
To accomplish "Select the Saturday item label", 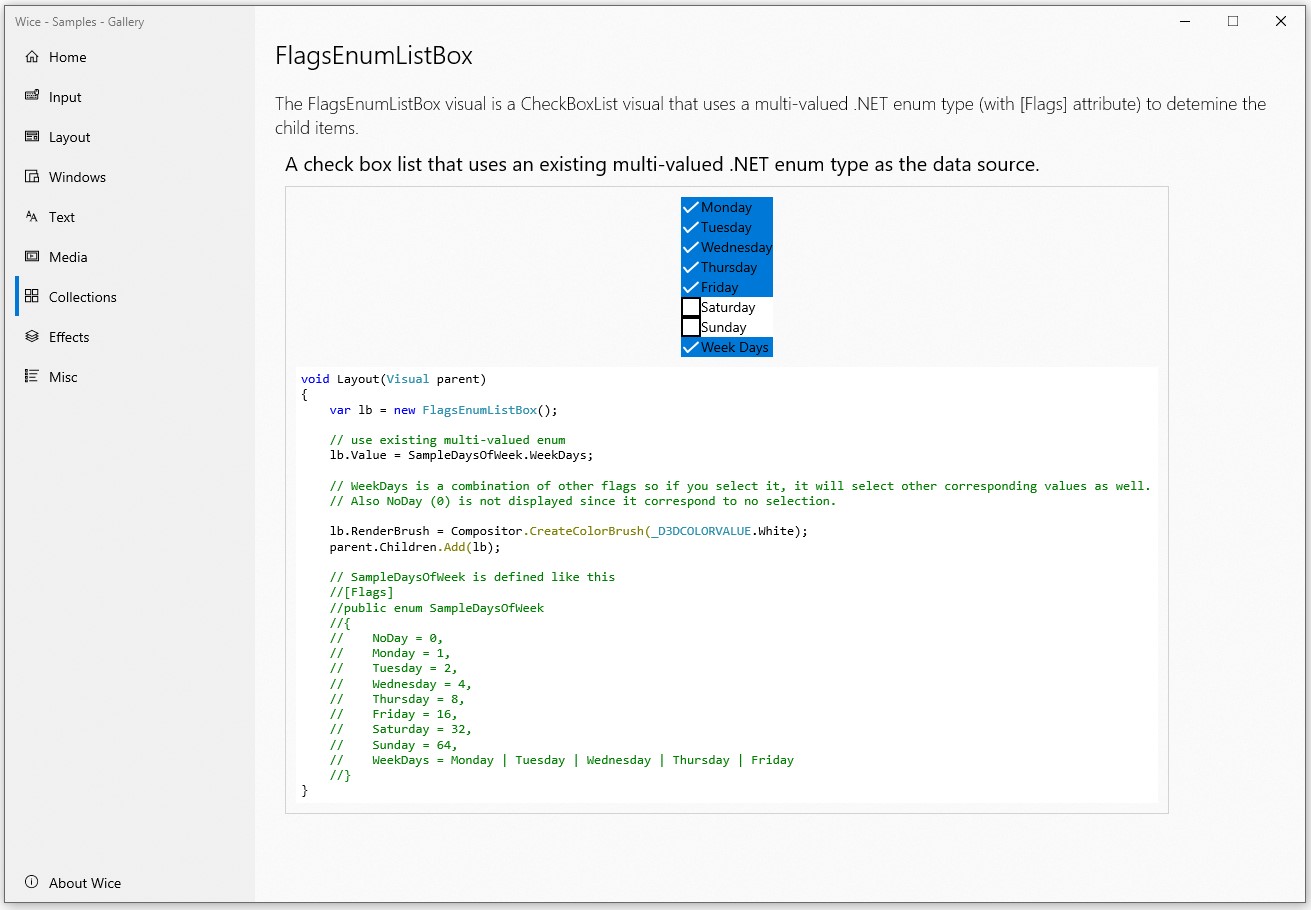I will (x=728, y=307).
